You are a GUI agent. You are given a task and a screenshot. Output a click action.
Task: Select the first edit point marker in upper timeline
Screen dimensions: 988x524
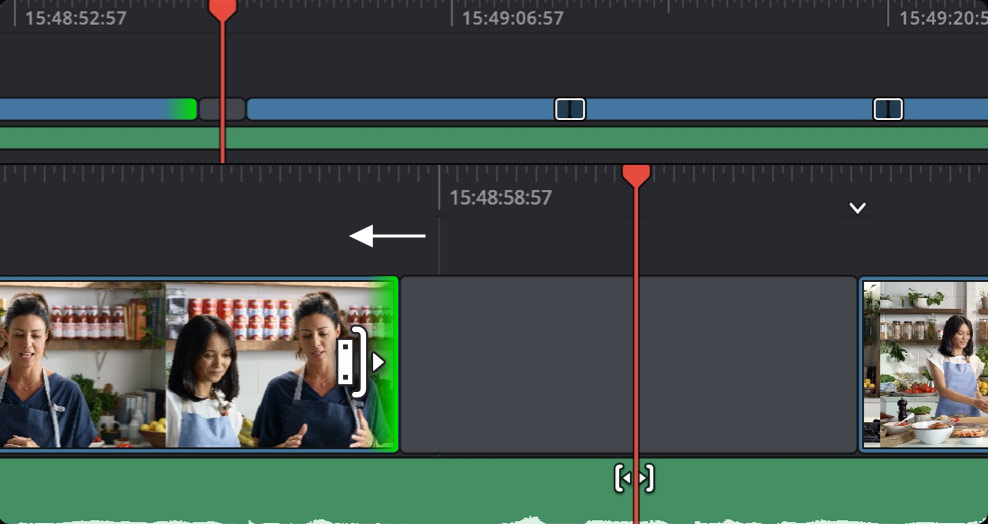(570, 109)
